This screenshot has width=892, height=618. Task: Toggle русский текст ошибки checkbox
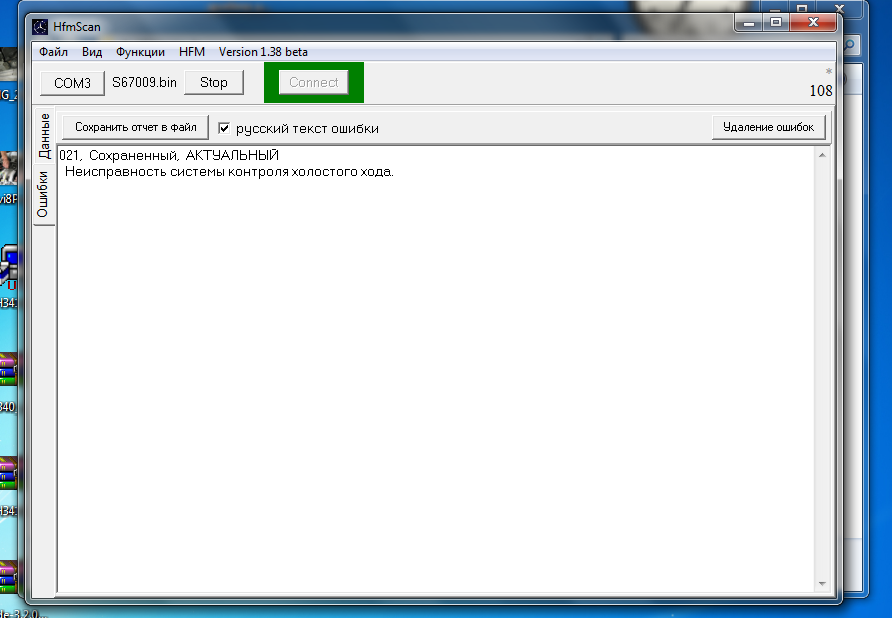tap(224, 129)
